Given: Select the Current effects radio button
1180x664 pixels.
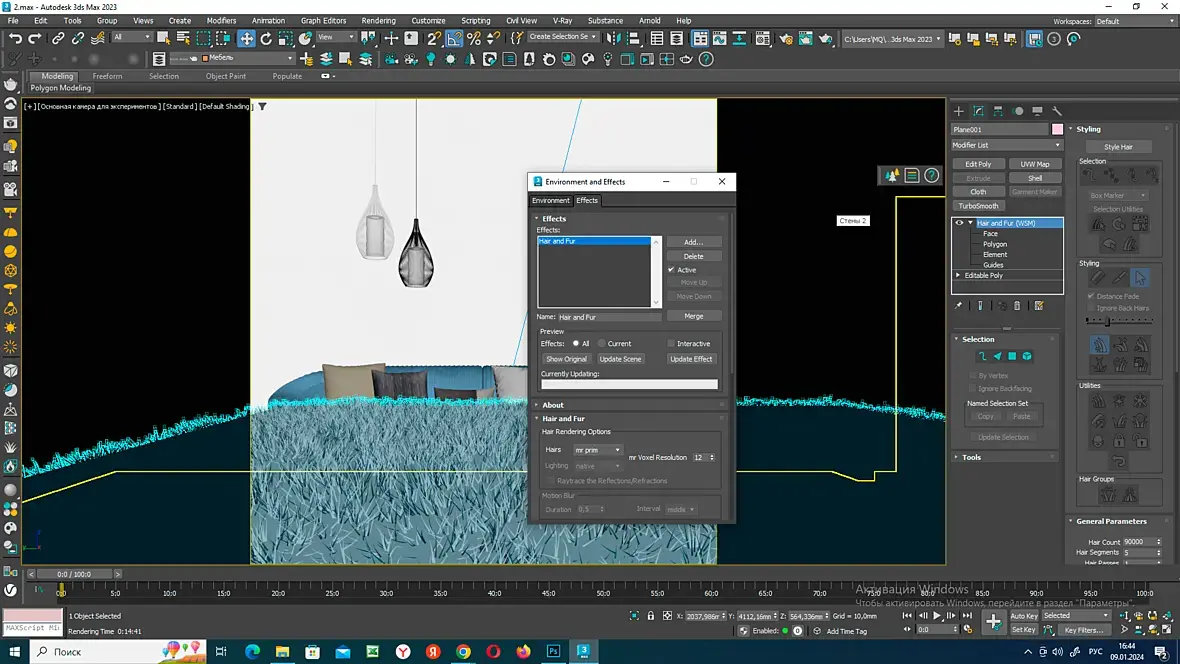Looking at the screenshot, I should pos(602,343).
